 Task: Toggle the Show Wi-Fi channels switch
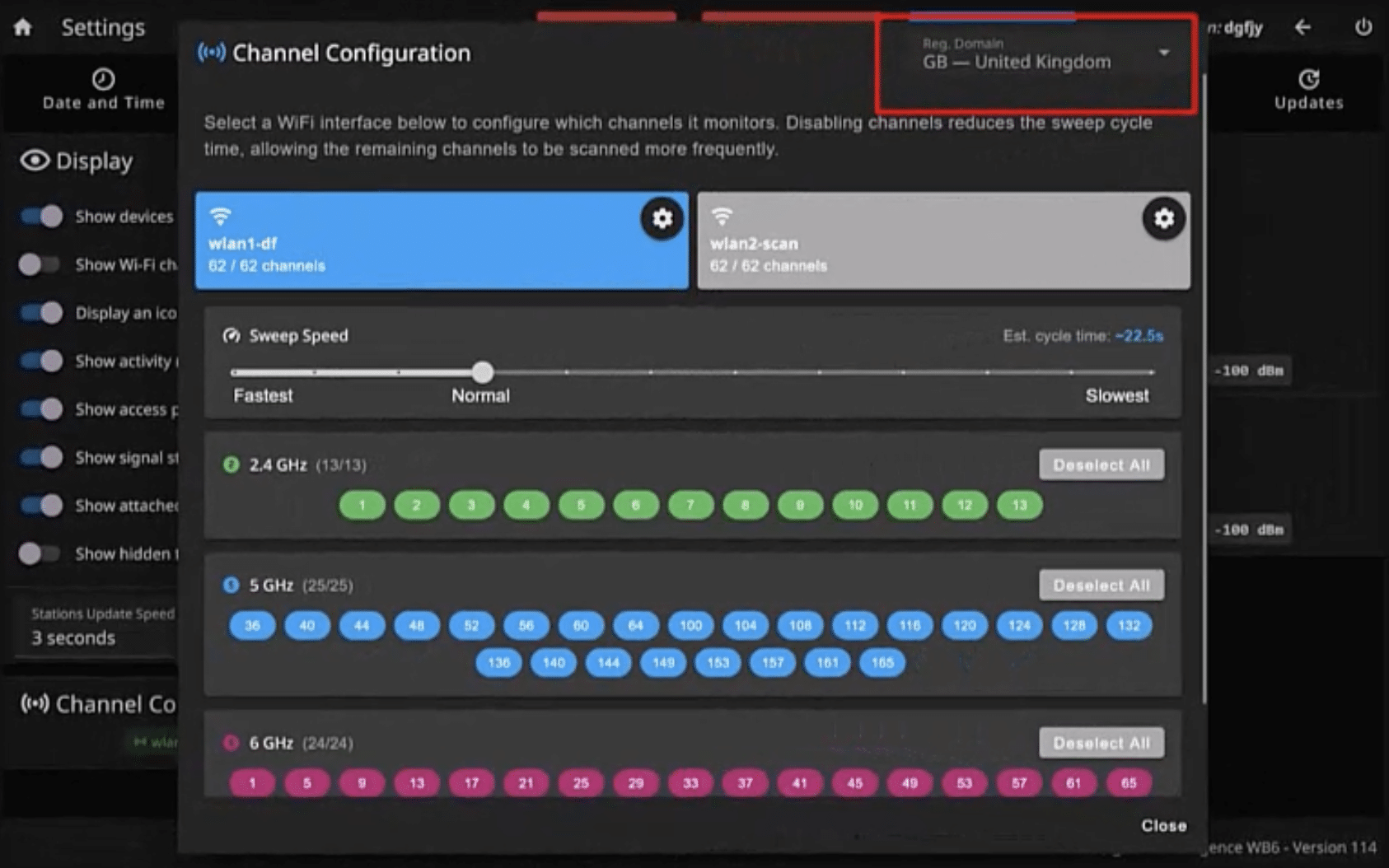(41, 264)
